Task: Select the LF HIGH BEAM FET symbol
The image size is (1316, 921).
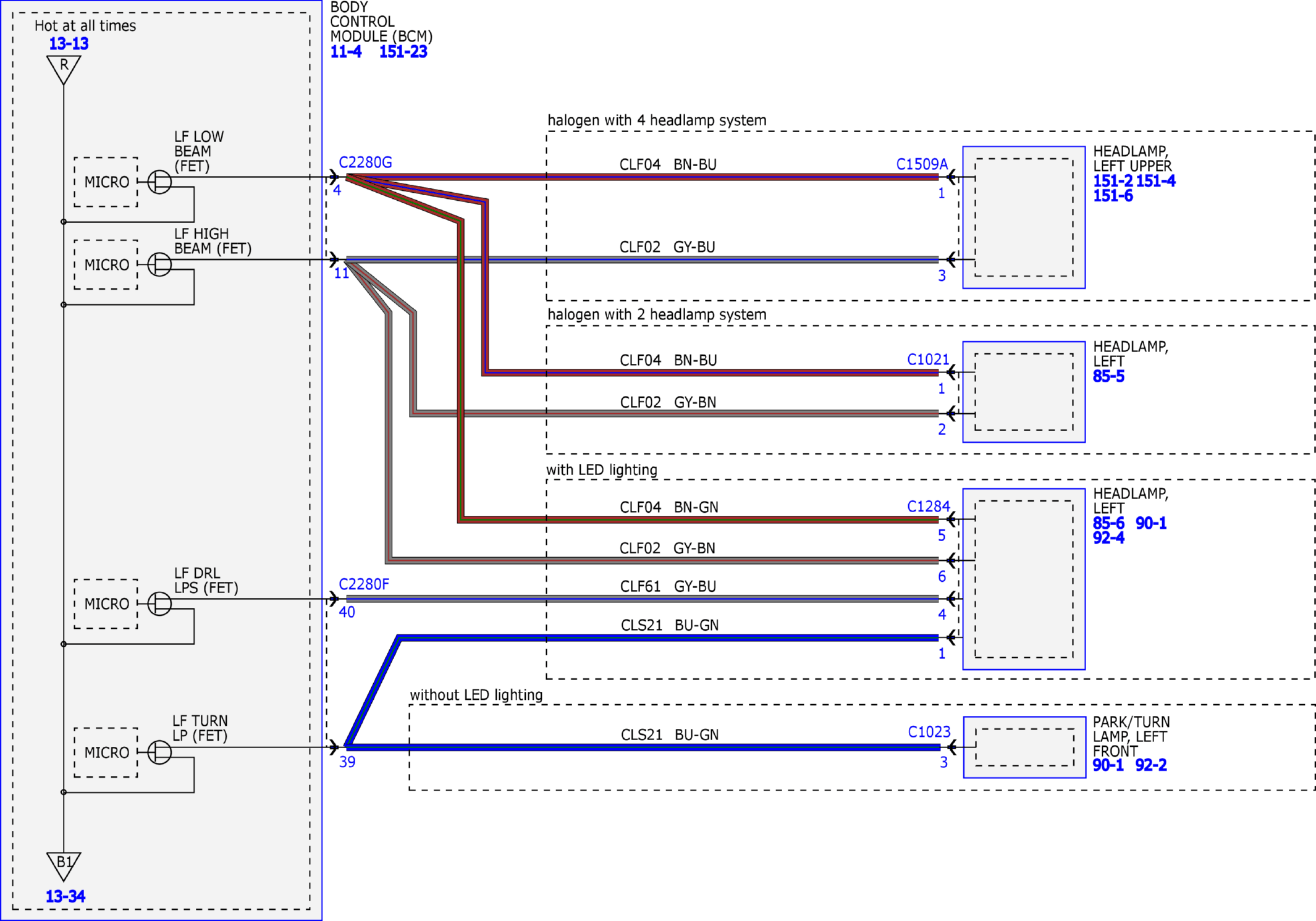Action: (x=159, y=264)
